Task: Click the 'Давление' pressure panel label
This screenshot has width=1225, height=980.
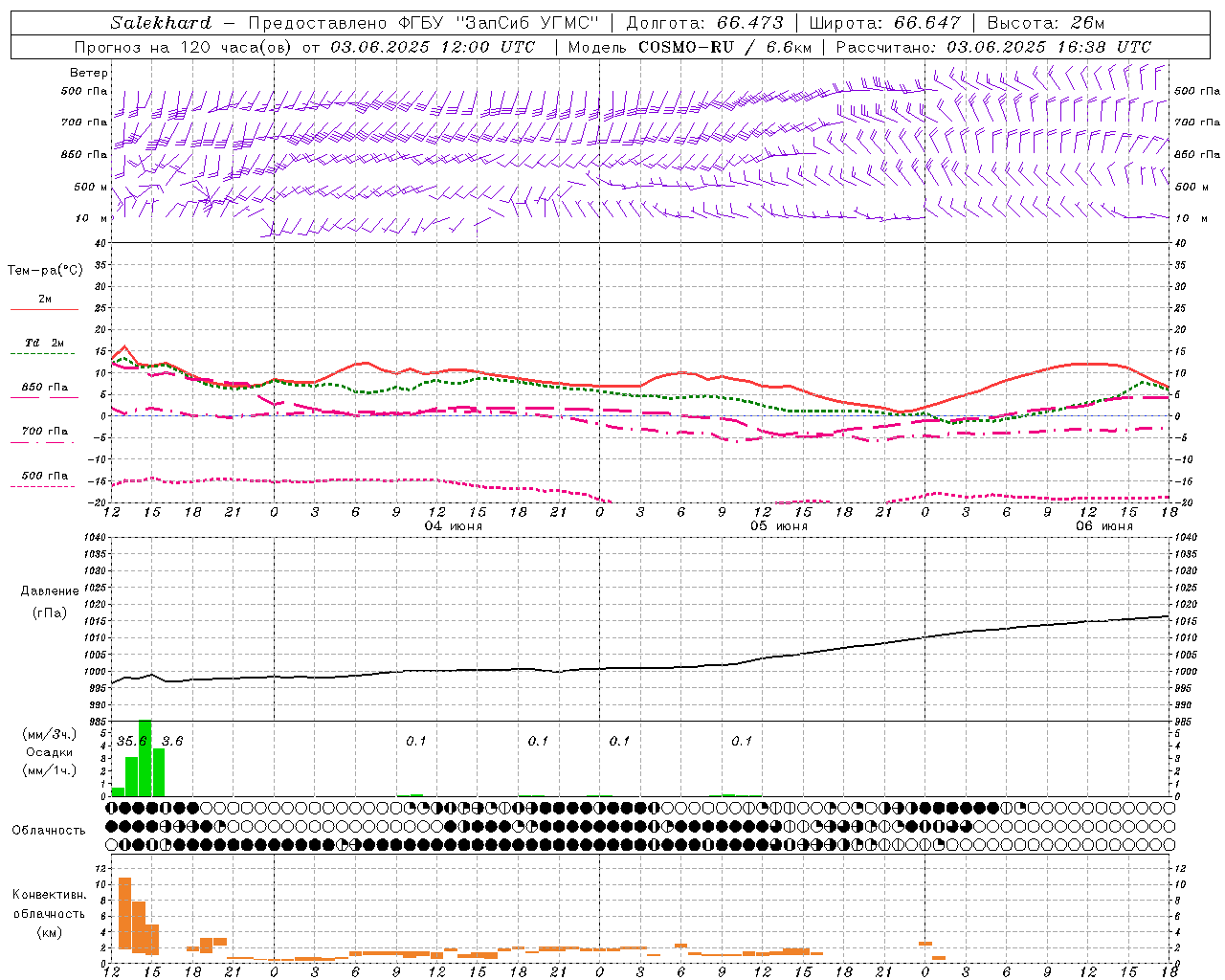Action: click(x=50, y=591)
